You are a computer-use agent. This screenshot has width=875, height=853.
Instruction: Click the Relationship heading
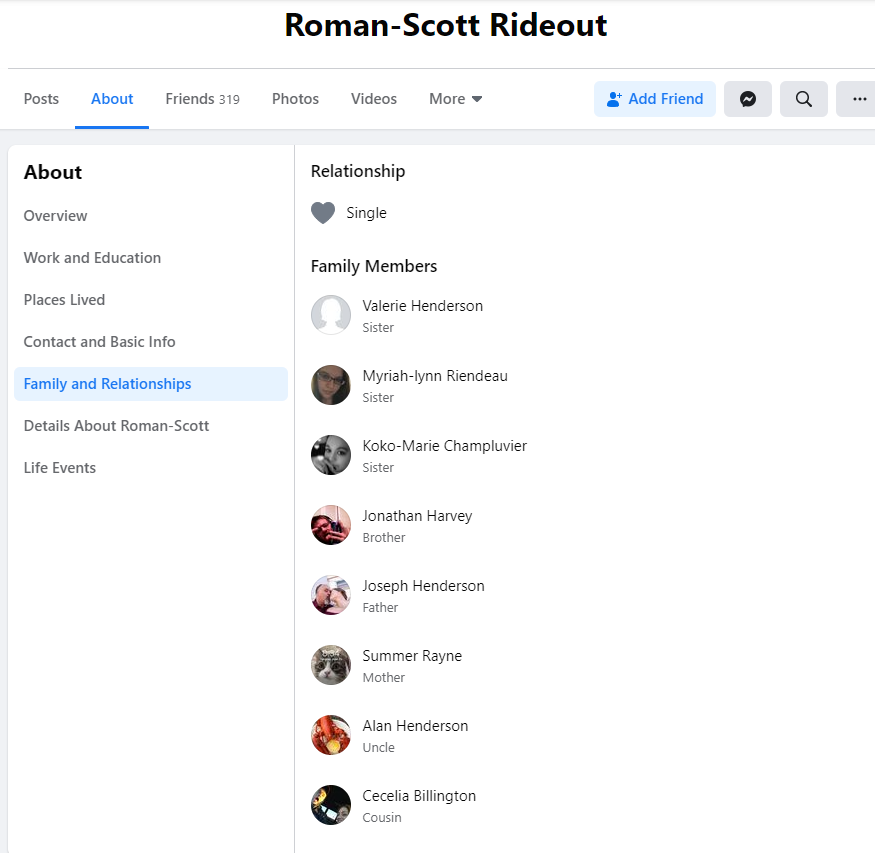tap(358, 171)
